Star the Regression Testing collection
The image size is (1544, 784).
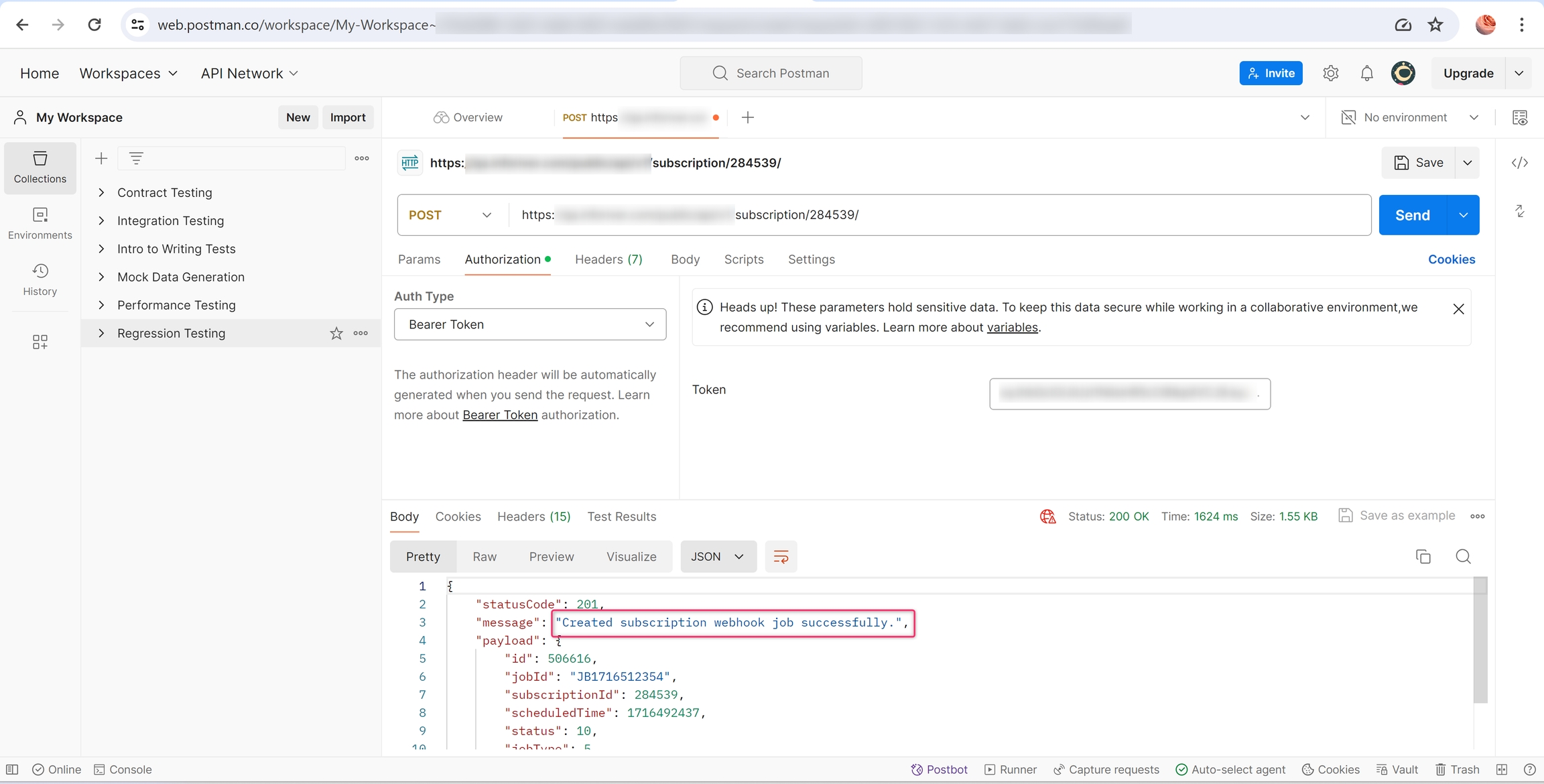pyautogui.click(x=336, y=333)
